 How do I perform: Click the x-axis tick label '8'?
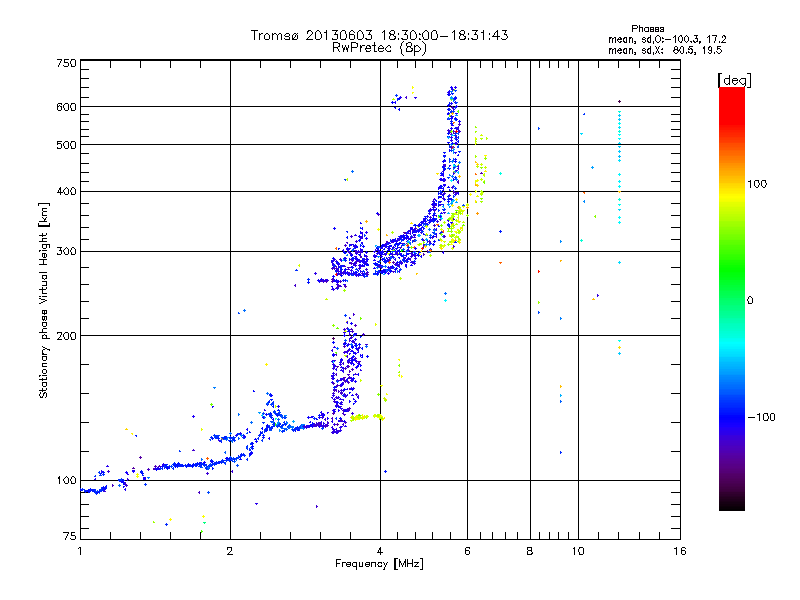[x=530, y=551]
